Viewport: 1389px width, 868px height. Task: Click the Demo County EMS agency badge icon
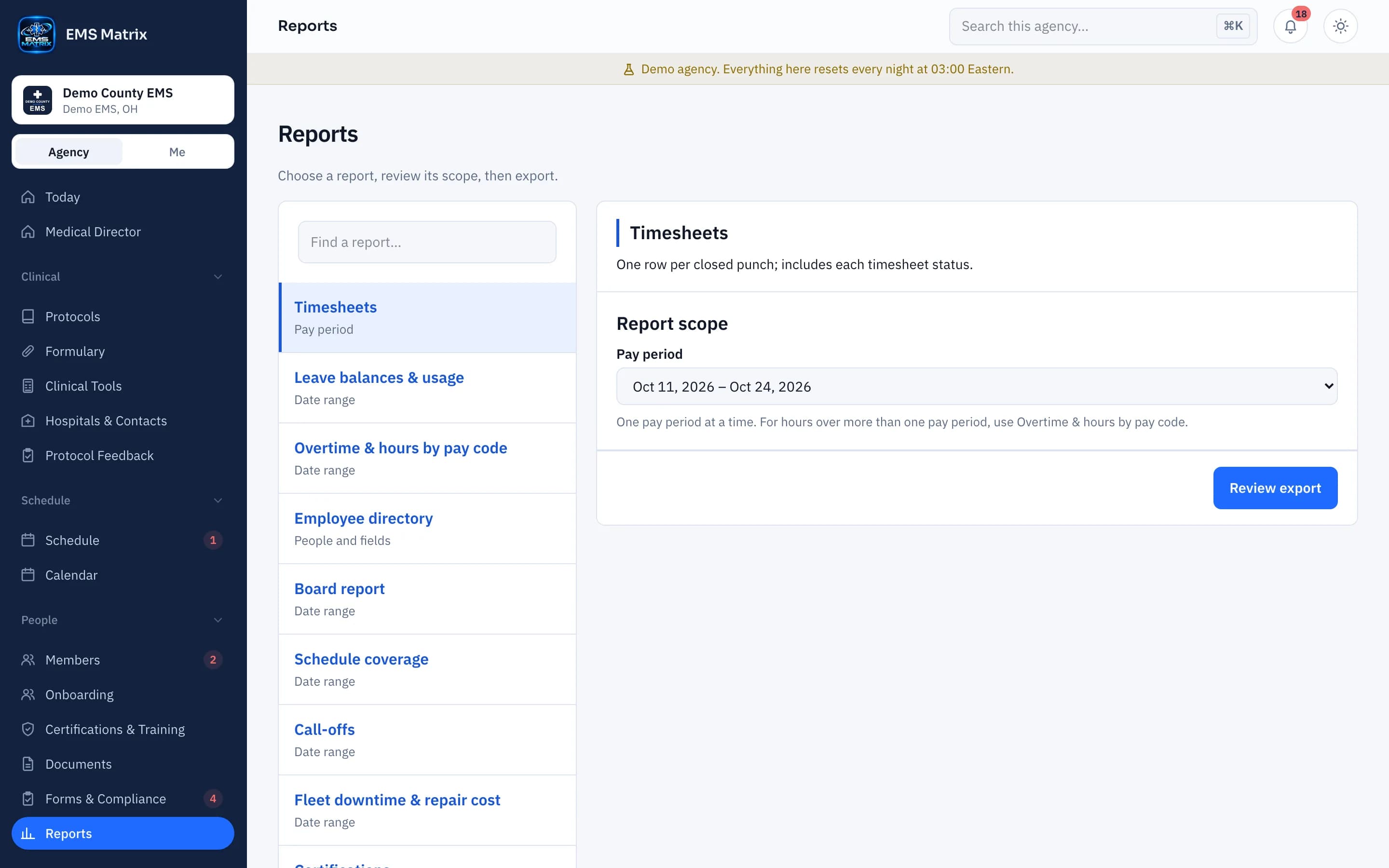point(37,100)
